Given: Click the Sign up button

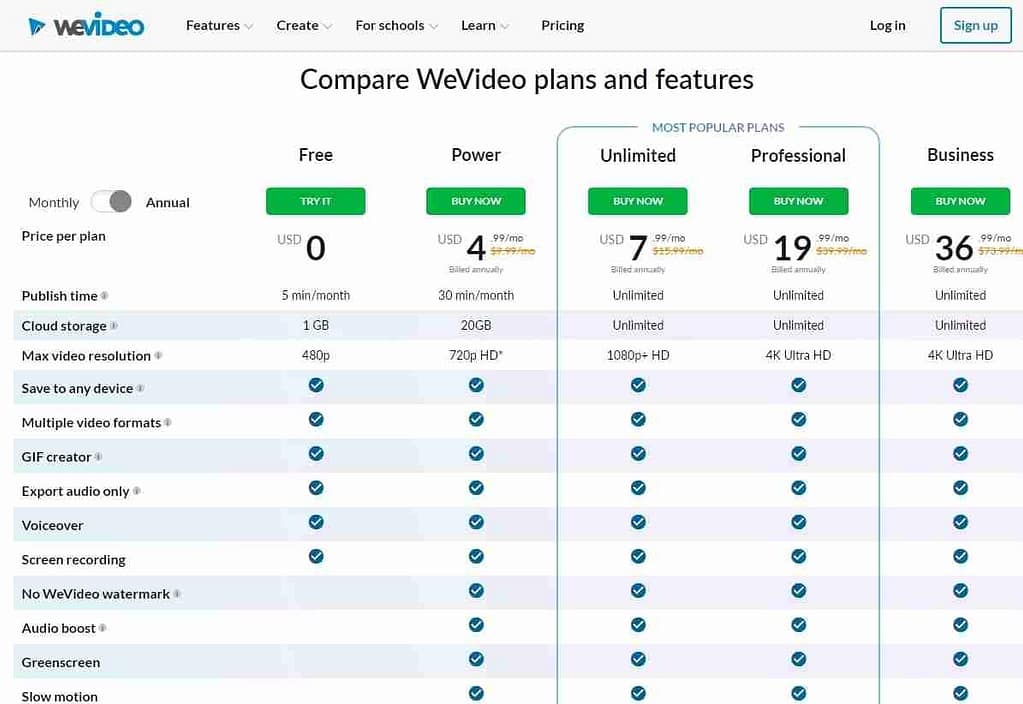Looking at the screenshot, I should click(x=975, y=25).
